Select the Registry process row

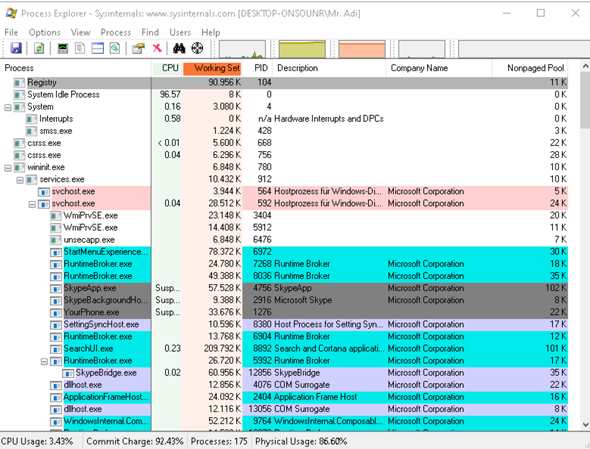pos(284,82)
